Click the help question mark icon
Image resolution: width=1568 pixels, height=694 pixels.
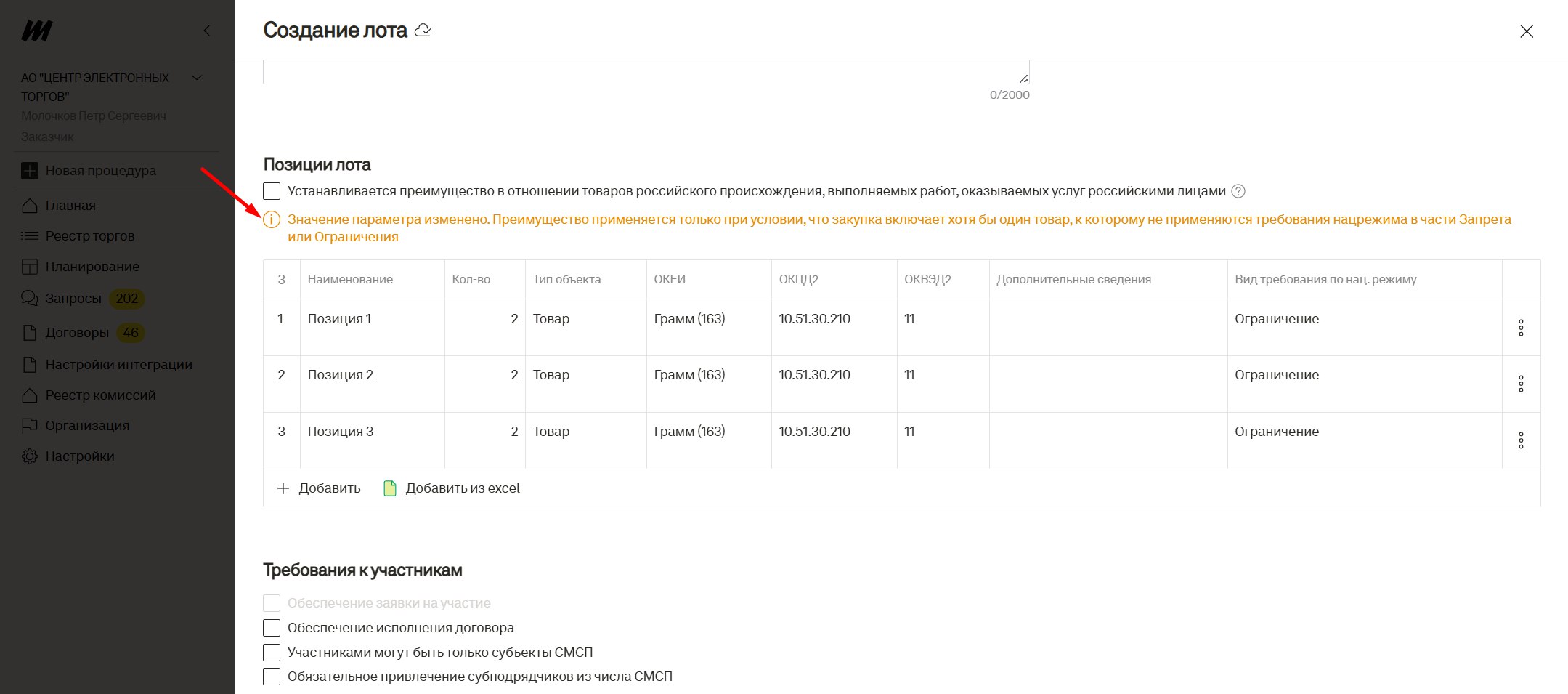click(1238, 191)
